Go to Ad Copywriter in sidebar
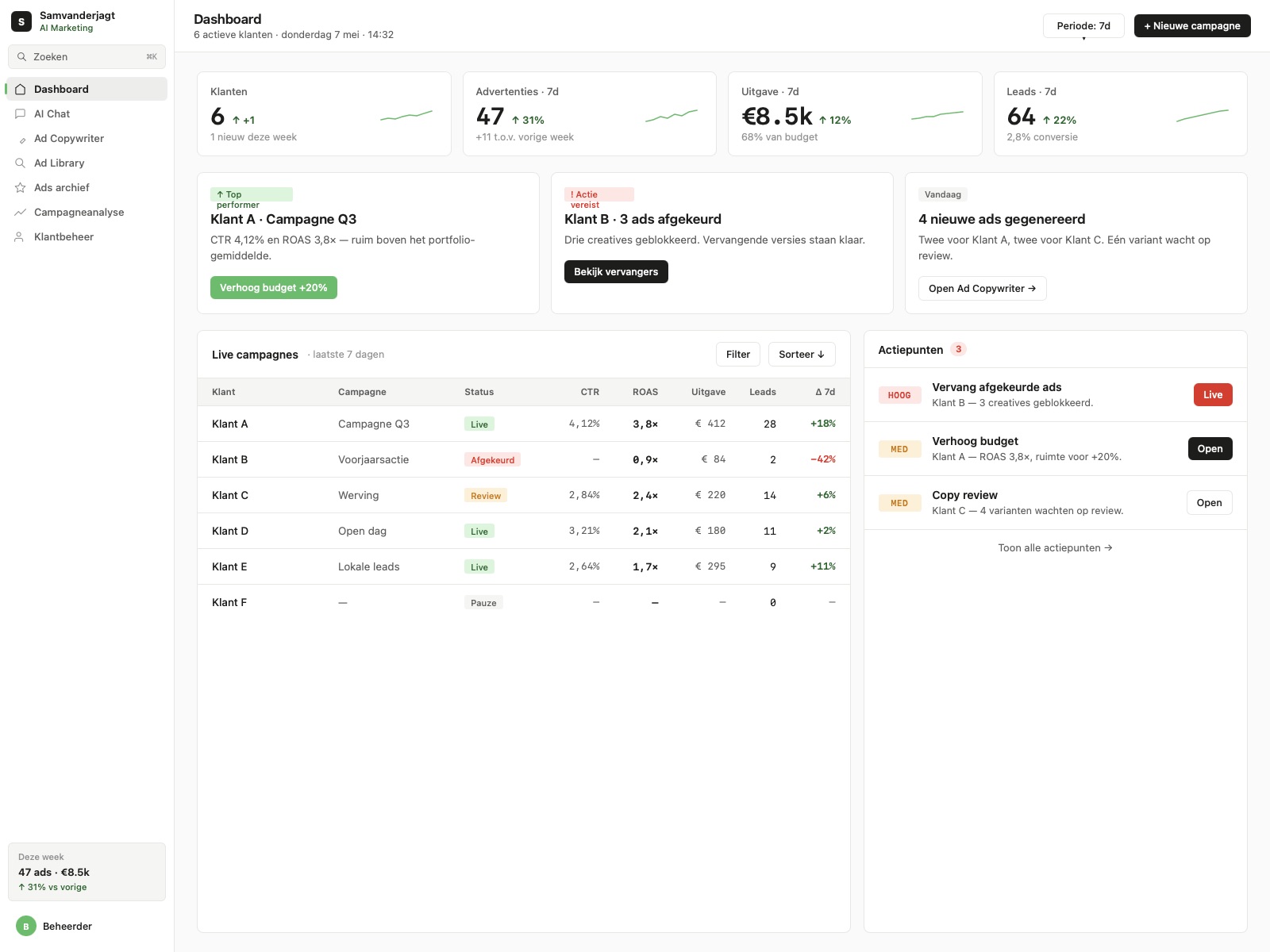Viewport: 1270px width, 952px height. click(87, 138)
